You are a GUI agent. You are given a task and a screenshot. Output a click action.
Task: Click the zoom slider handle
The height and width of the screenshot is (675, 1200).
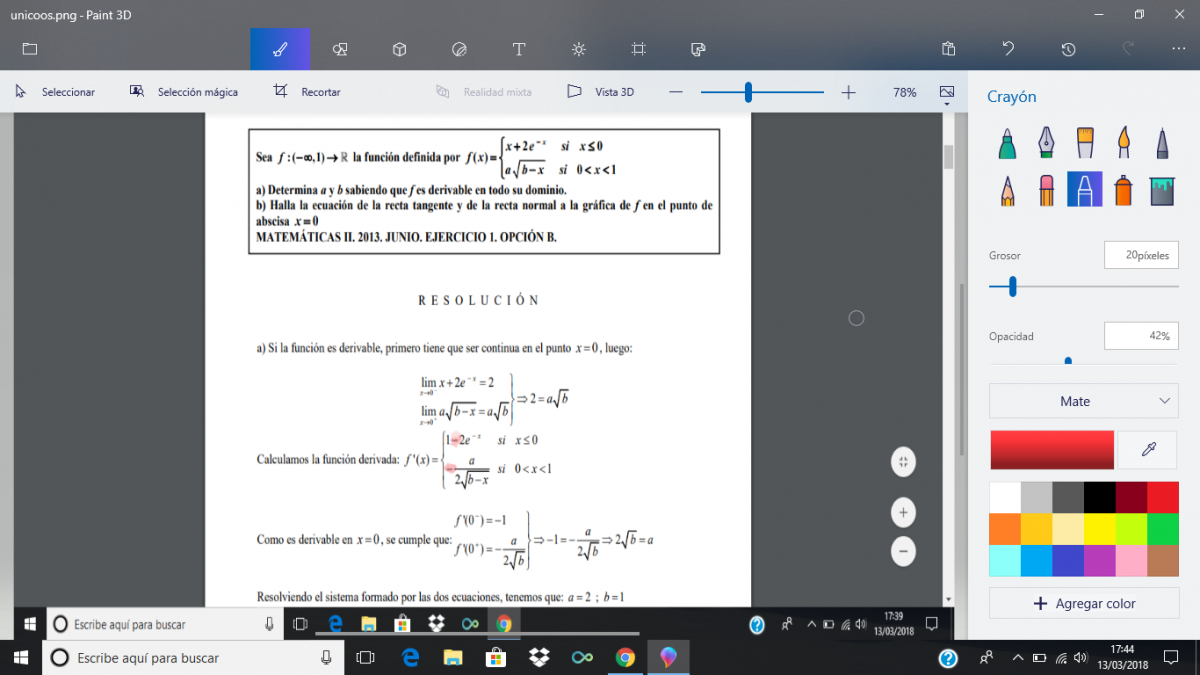pos(748,92)
